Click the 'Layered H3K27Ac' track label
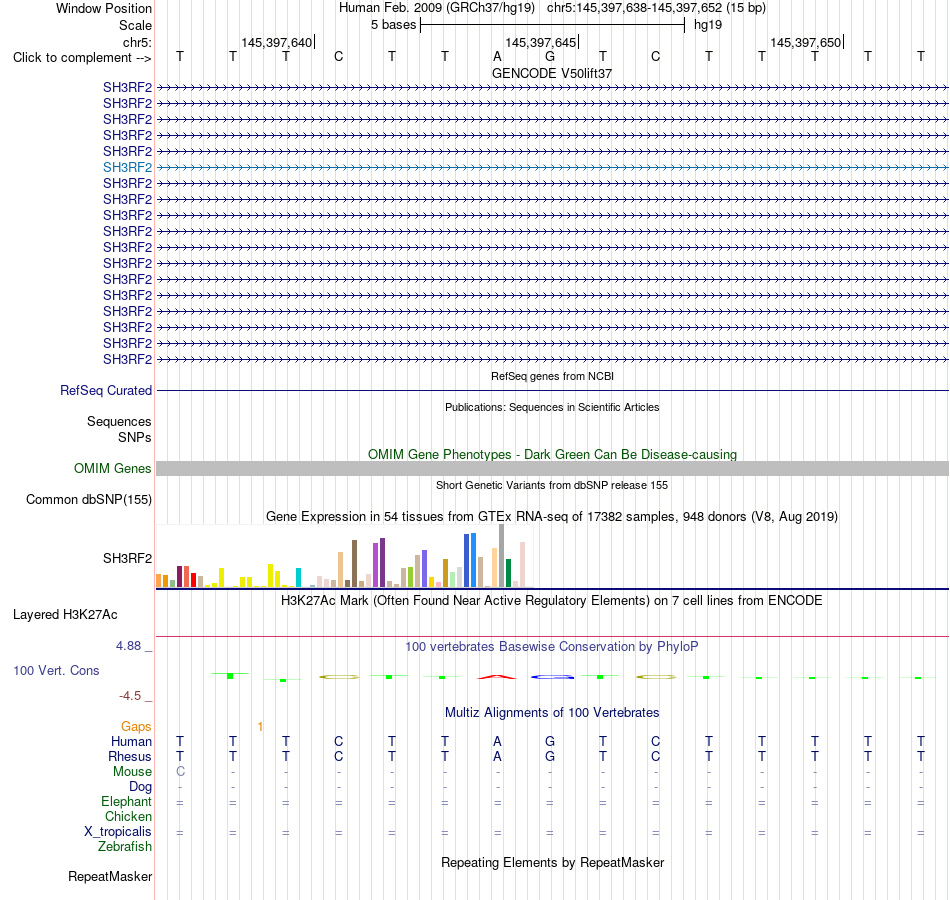Screen dimensions: 950x900 pyautogui.click(x=65, y=615)
